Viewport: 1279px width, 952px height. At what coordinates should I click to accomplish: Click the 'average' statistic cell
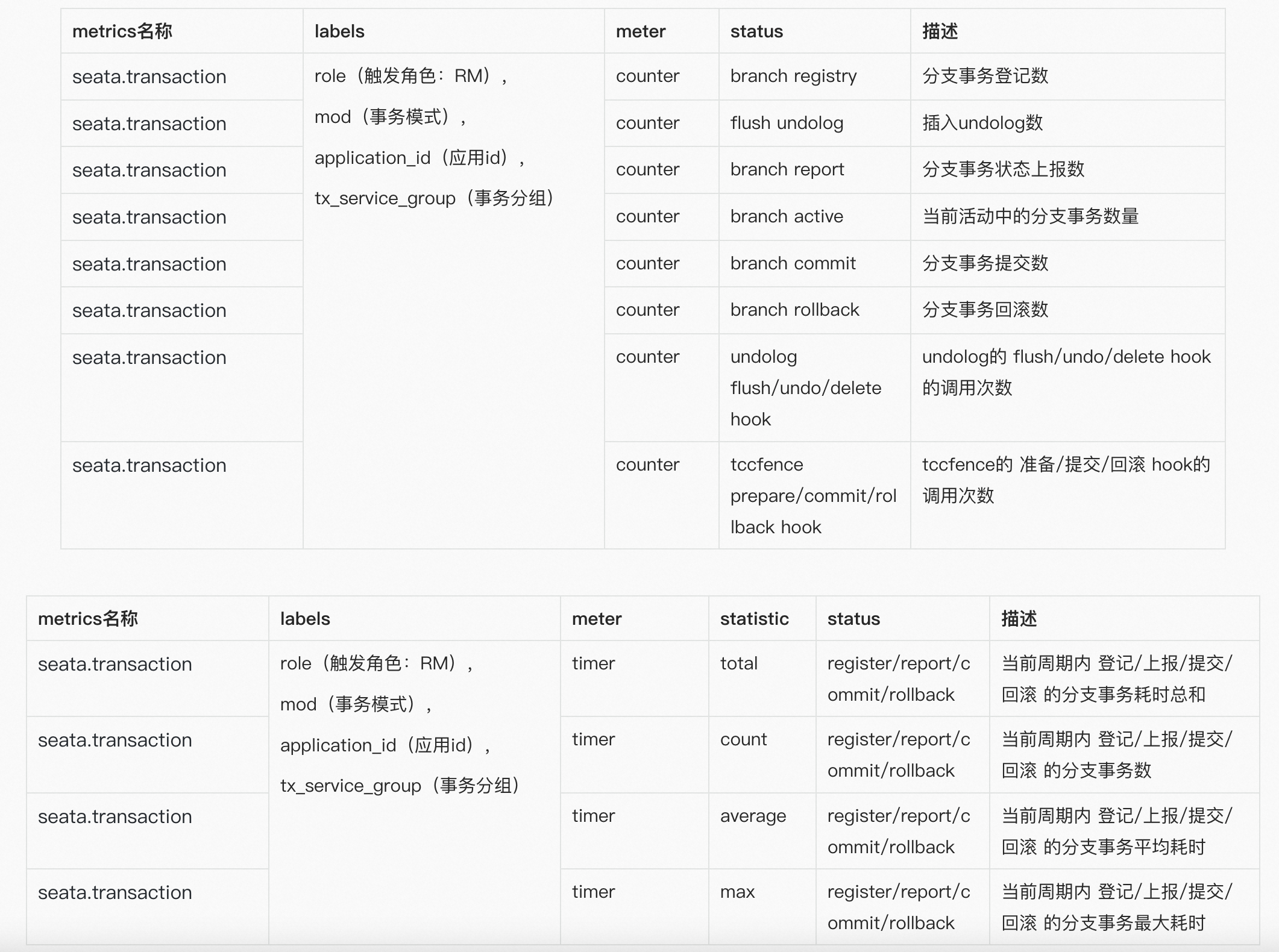753,816
